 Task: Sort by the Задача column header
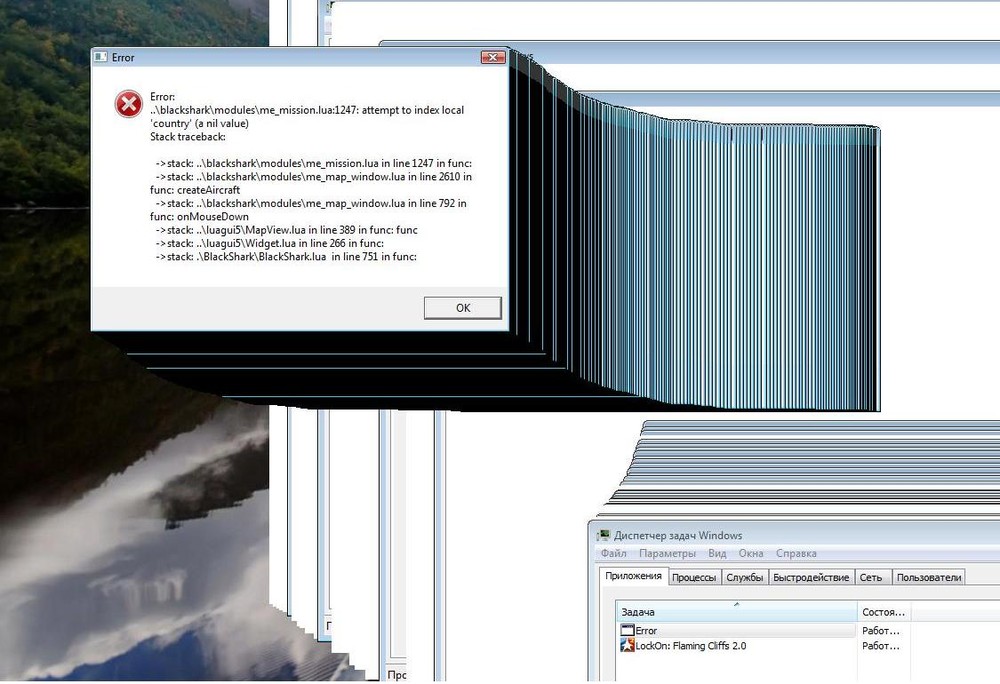point(737,612)
